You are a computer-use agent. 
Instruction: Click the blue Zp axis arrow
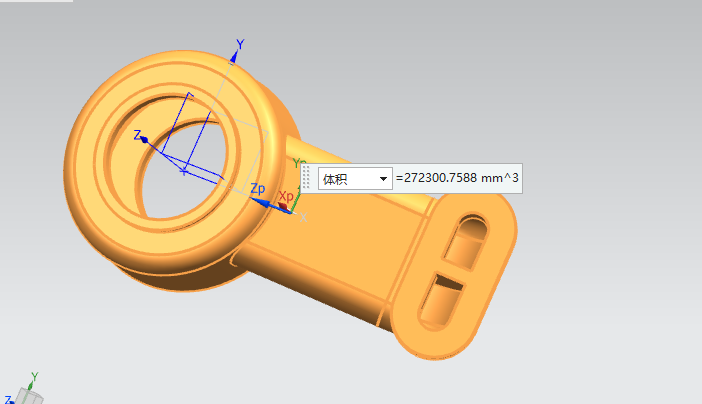click(x=257, y=202)
